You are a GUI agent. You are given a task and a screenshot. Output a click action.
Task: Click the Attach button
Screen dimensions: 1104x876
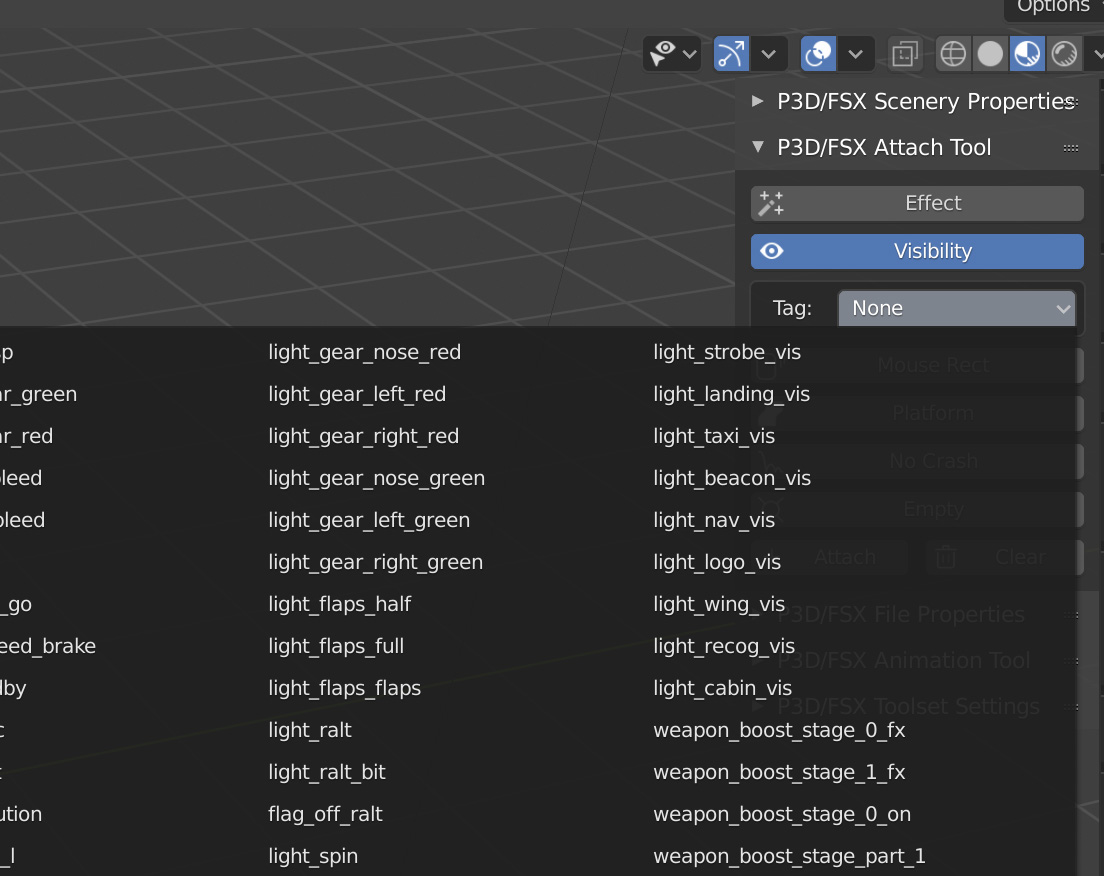tap(845, 557)
